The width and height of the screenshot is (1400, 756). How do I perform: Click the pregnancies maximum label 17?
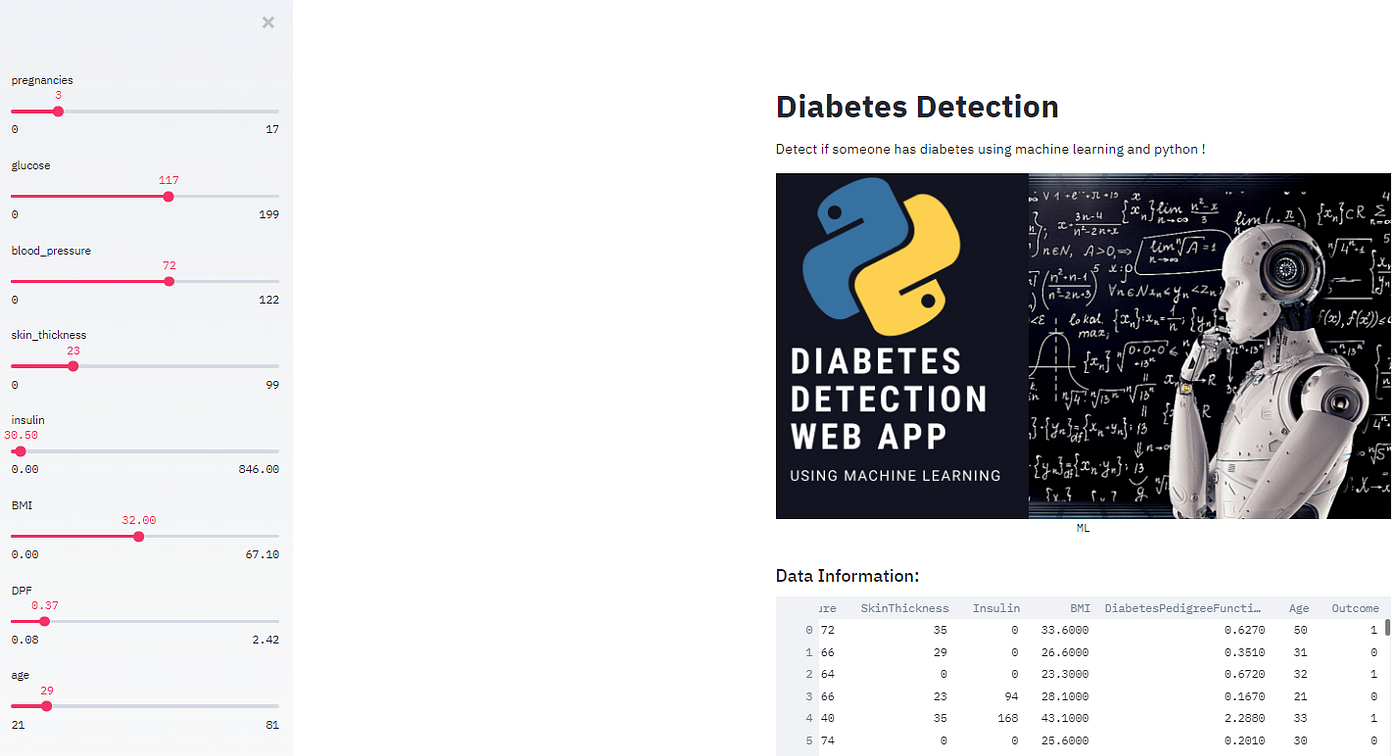(x=272, y=128)
